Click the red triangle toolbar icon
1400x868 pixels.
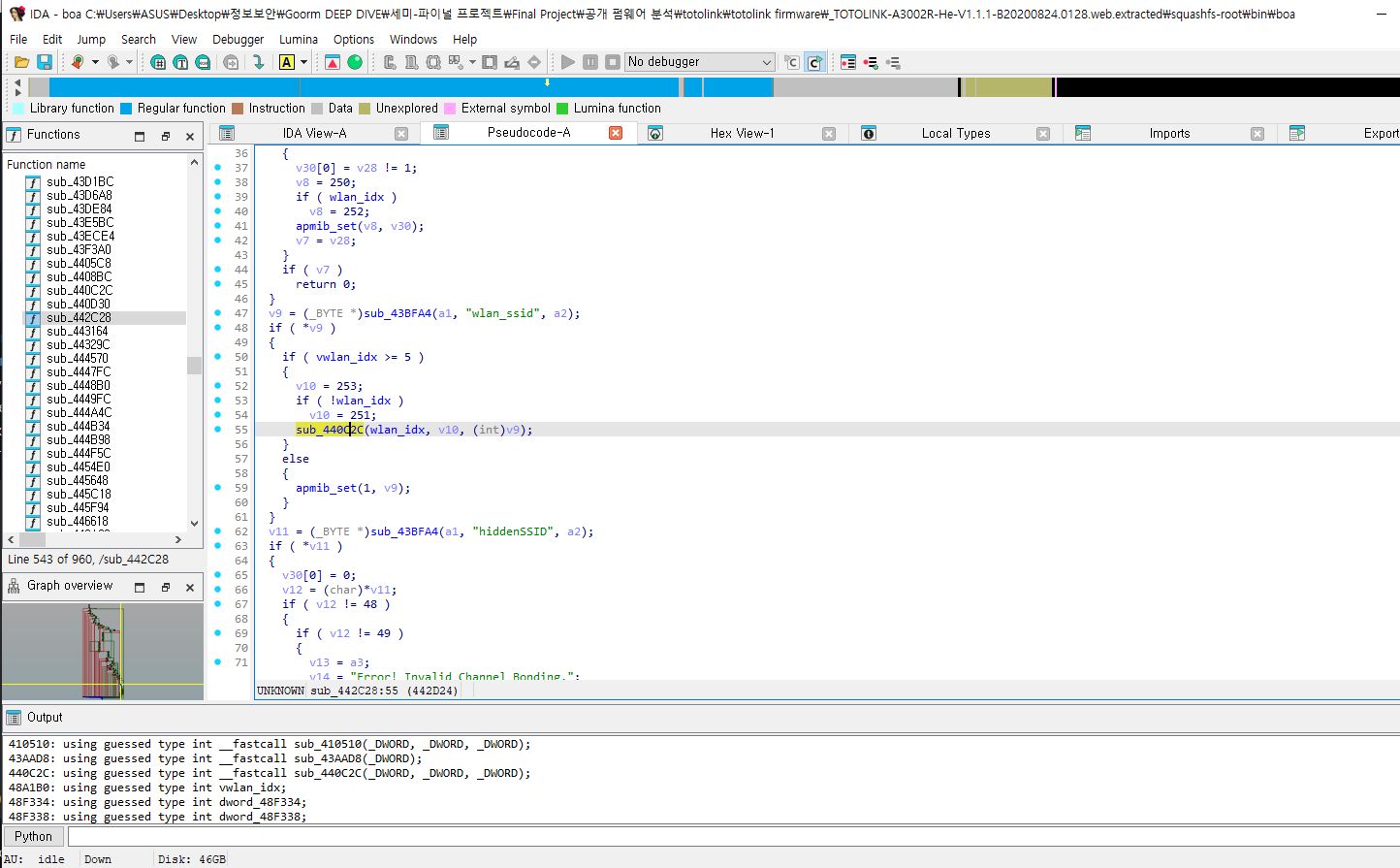(x=333, y=62)
